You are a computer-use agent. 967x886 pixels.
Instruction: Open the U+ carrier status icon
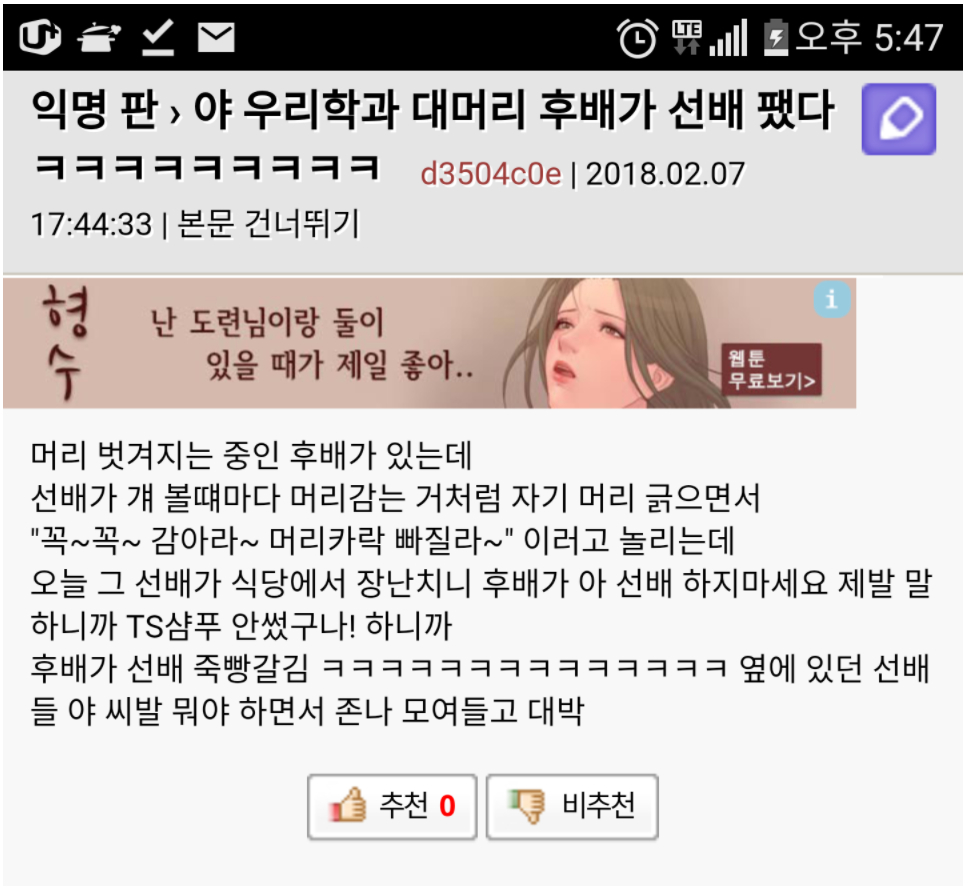tap(40, 37)
